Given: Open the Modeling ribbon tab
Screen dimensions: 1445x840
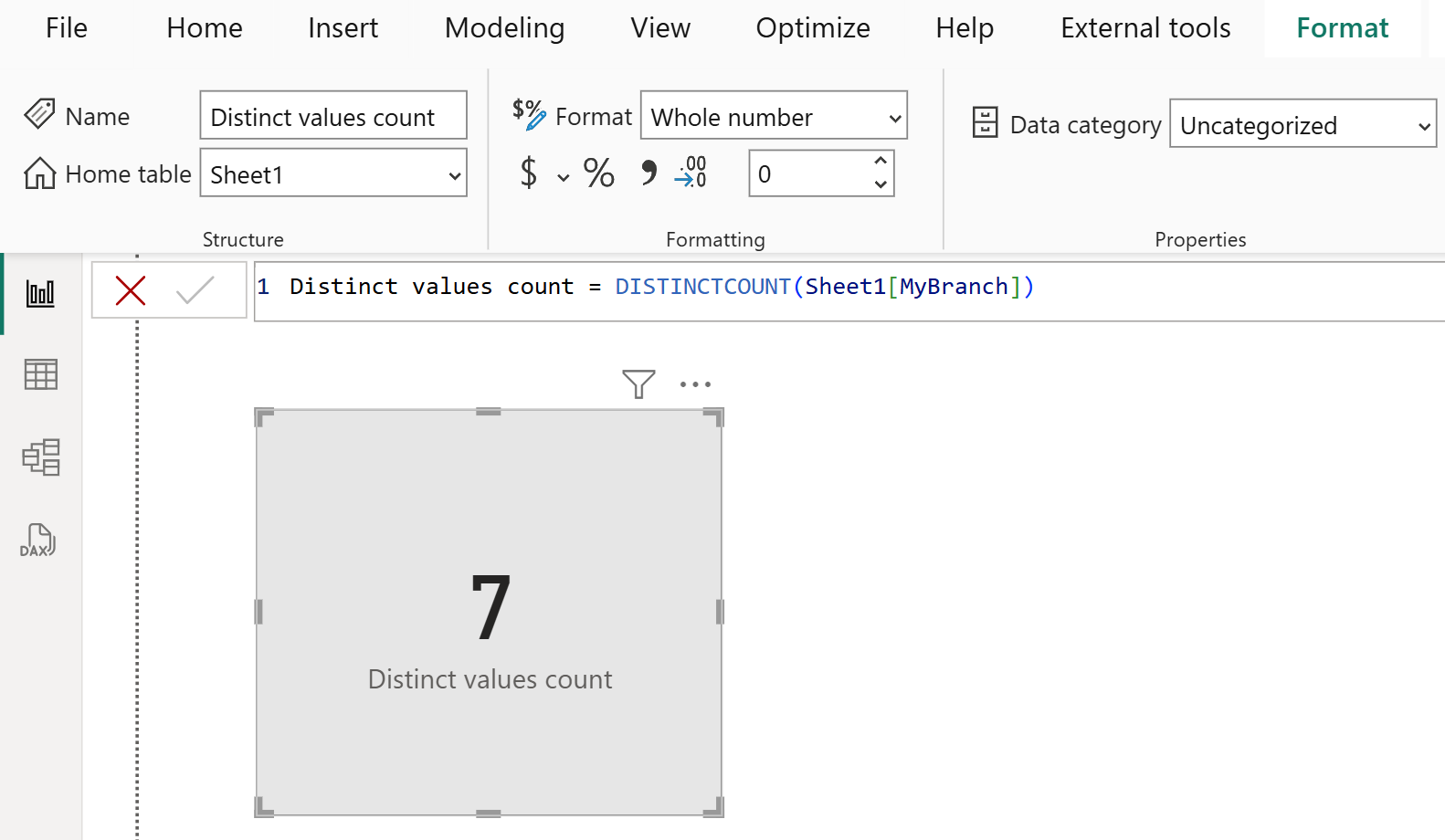Looking at the screenshot, I should tap(504, 28).
